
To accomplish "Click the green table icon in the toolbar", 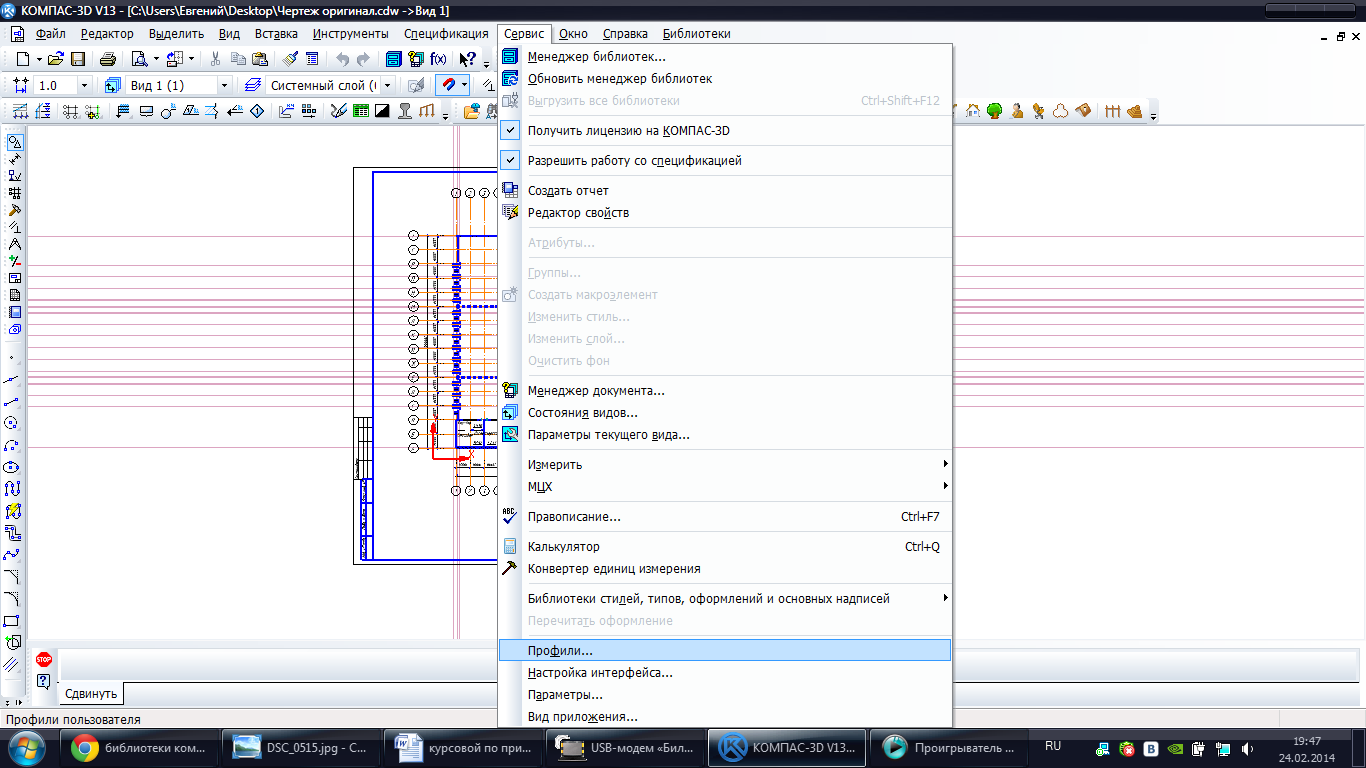I will coord(360,111).
